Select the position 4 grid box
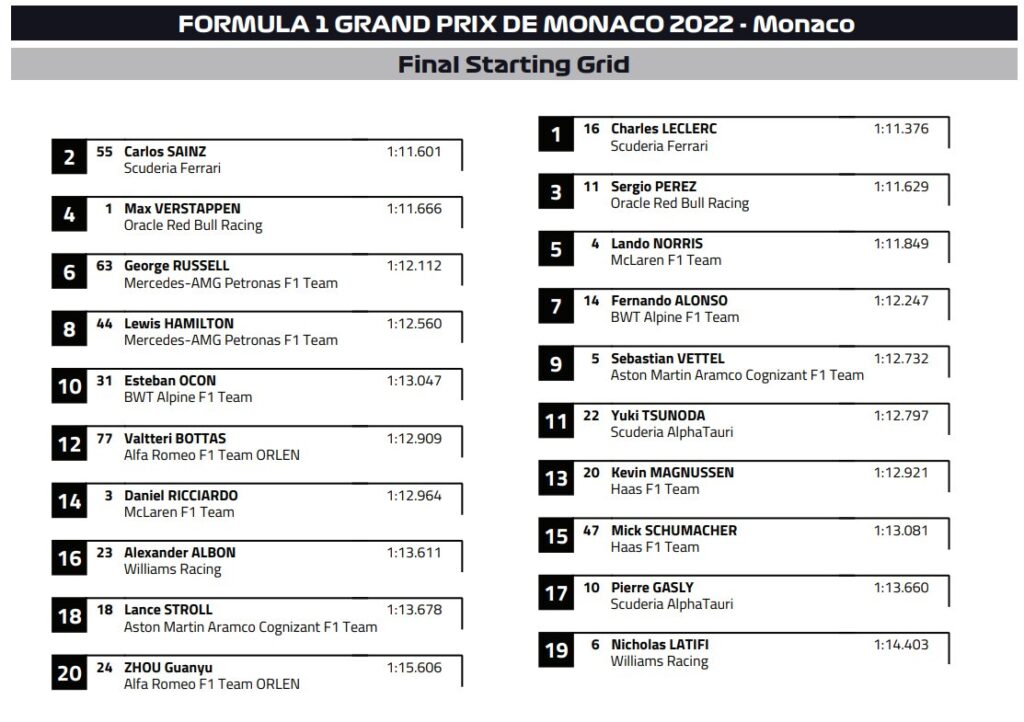 coord(69,215)
